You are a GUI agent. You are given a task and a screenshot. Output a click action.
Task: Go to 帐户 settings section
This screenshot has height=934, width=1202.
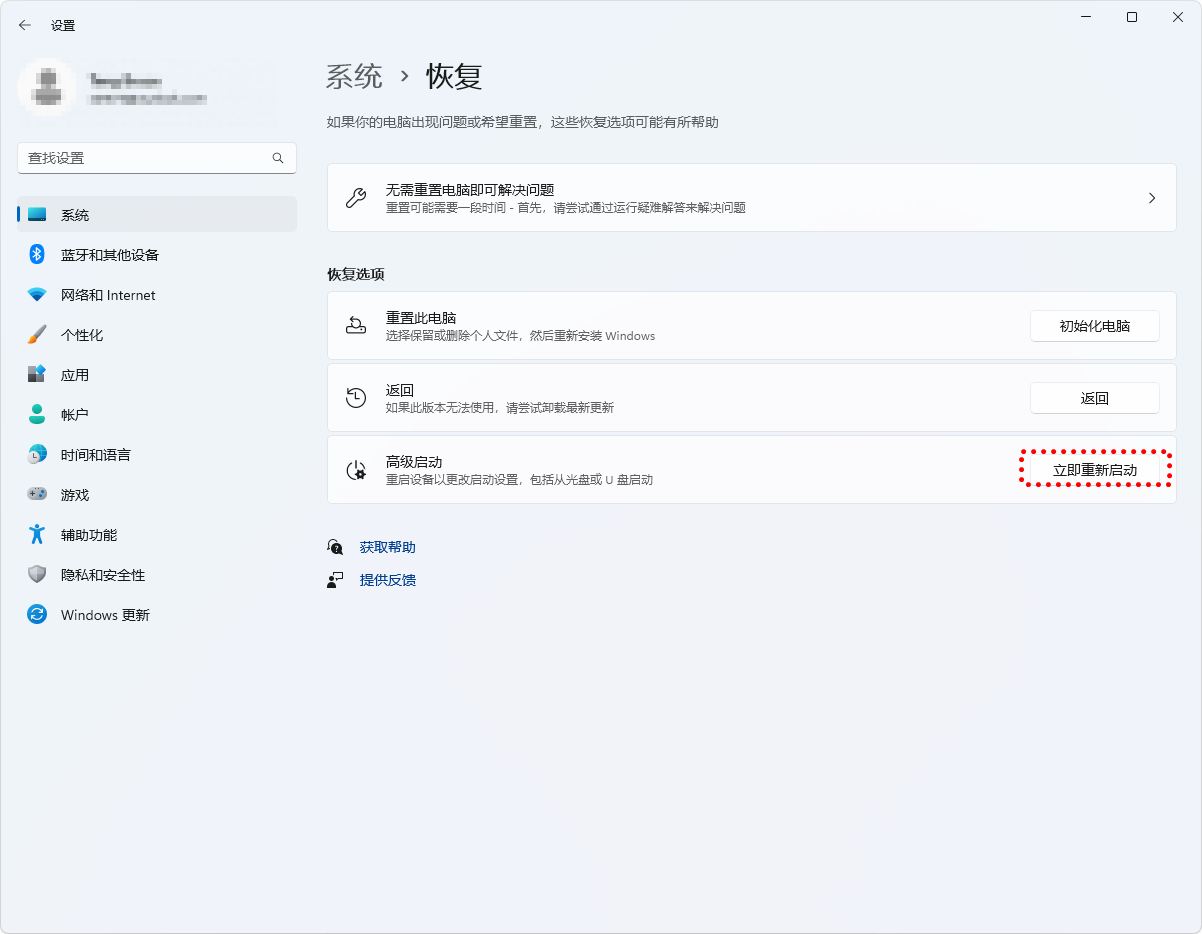75,415
